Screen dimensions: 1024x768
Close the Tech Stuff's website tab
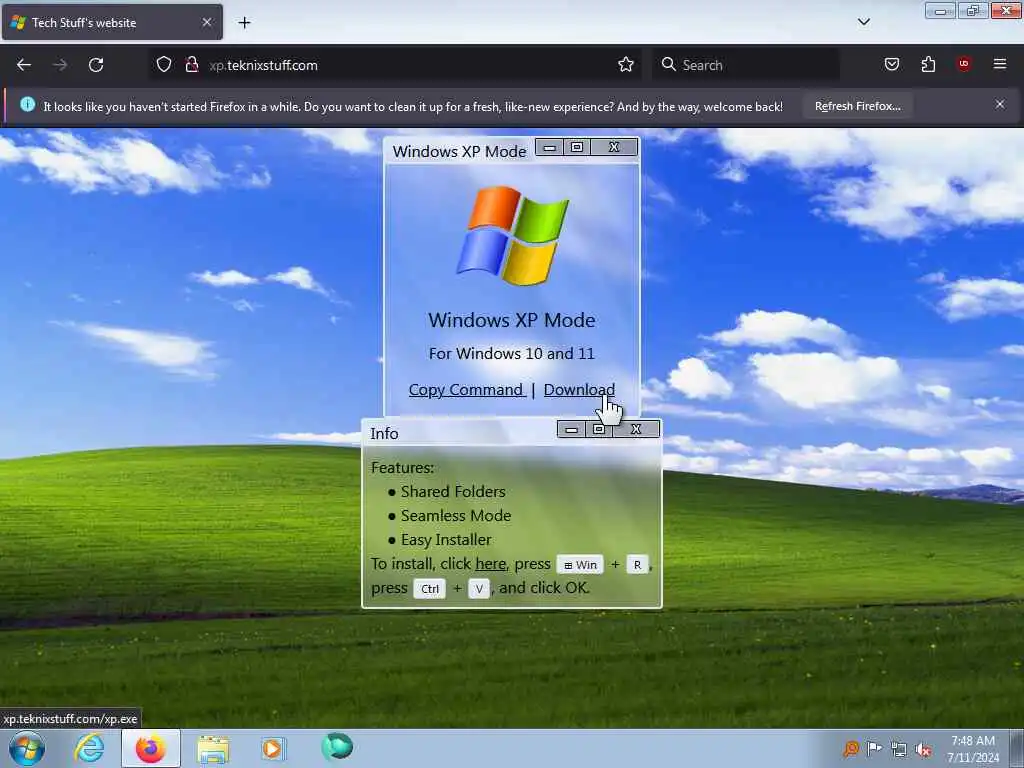click(206, 22)
